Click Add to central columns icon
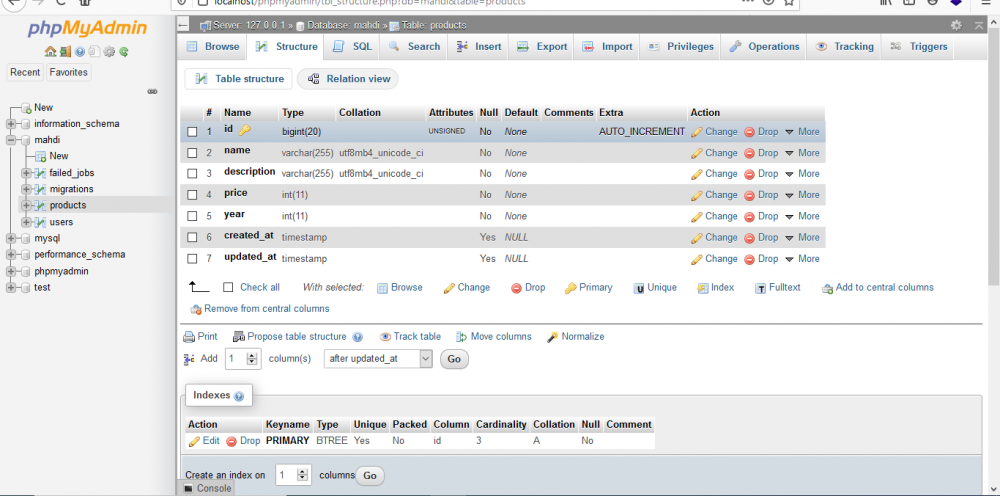The width and height of the screenshot is (1000, 496). point(827,288)
